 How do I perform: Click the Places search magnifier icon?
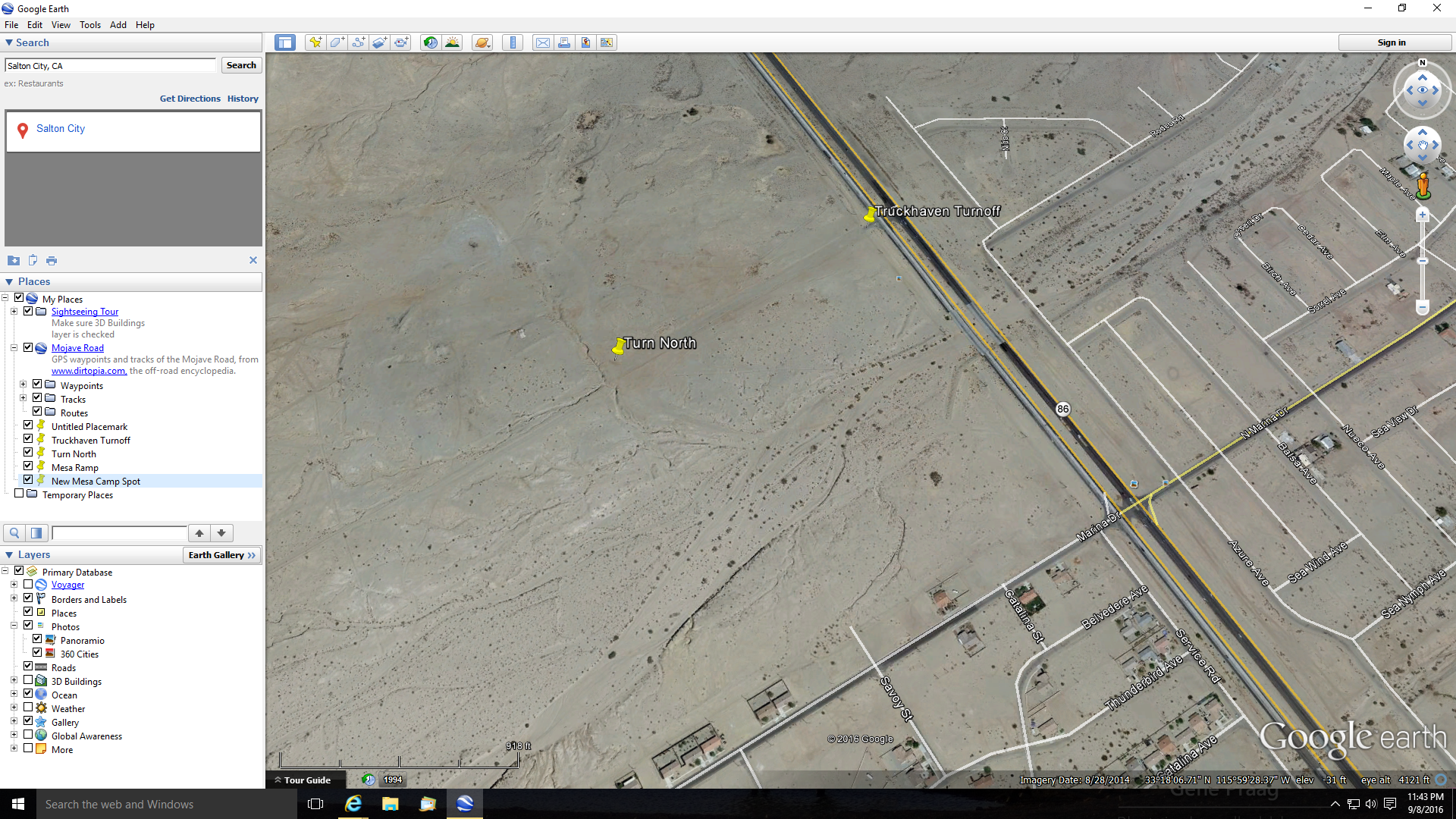click(14, 533)
